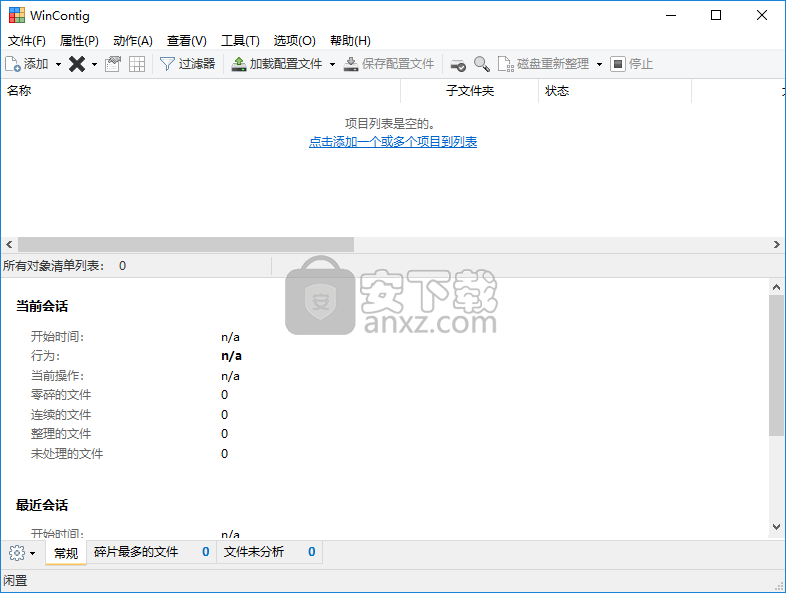
Task: Expand the 加载配置文件 dropdown arrow
Action: [x=332, y=64]
